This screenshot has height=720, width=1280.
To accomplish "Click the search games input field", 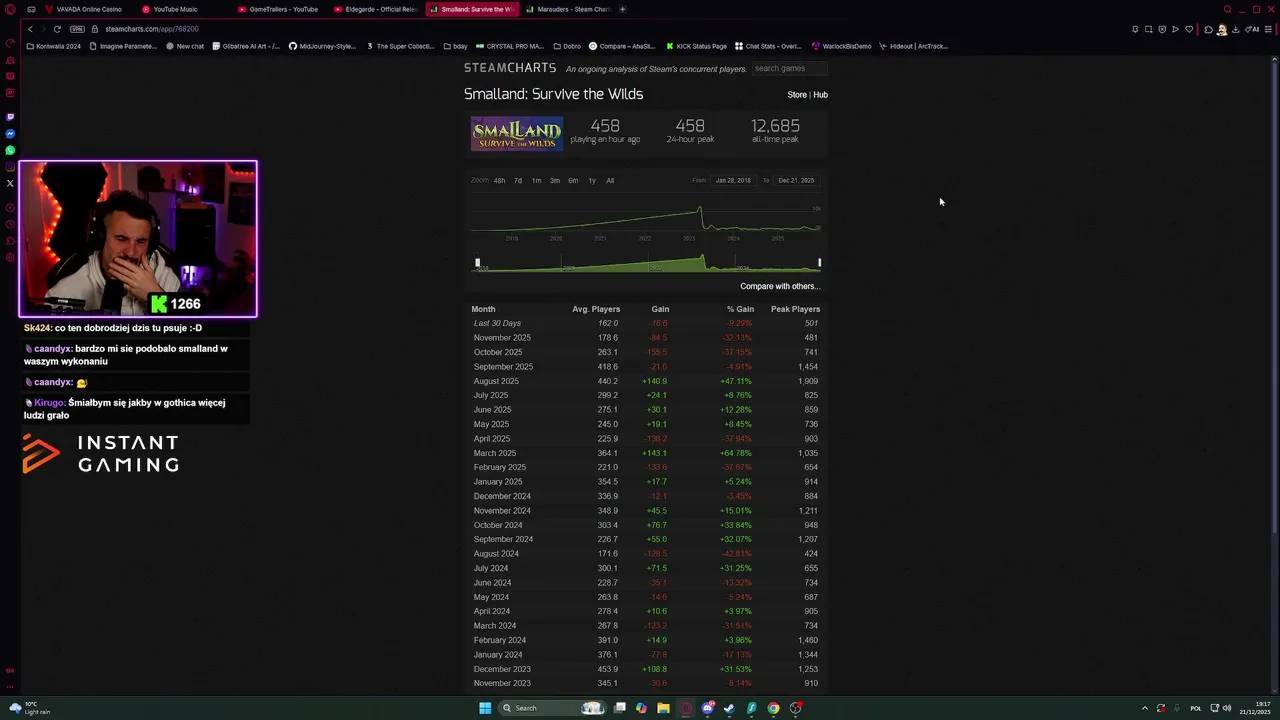I will pyautogui.click(x=788, y=68).
